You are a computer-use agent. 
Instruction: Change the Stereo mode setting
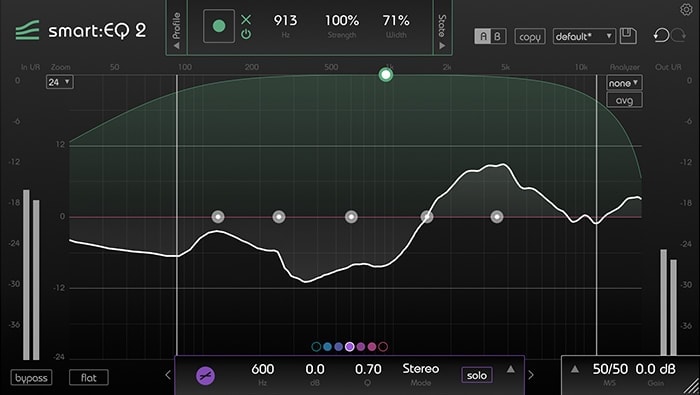[421, 369]
